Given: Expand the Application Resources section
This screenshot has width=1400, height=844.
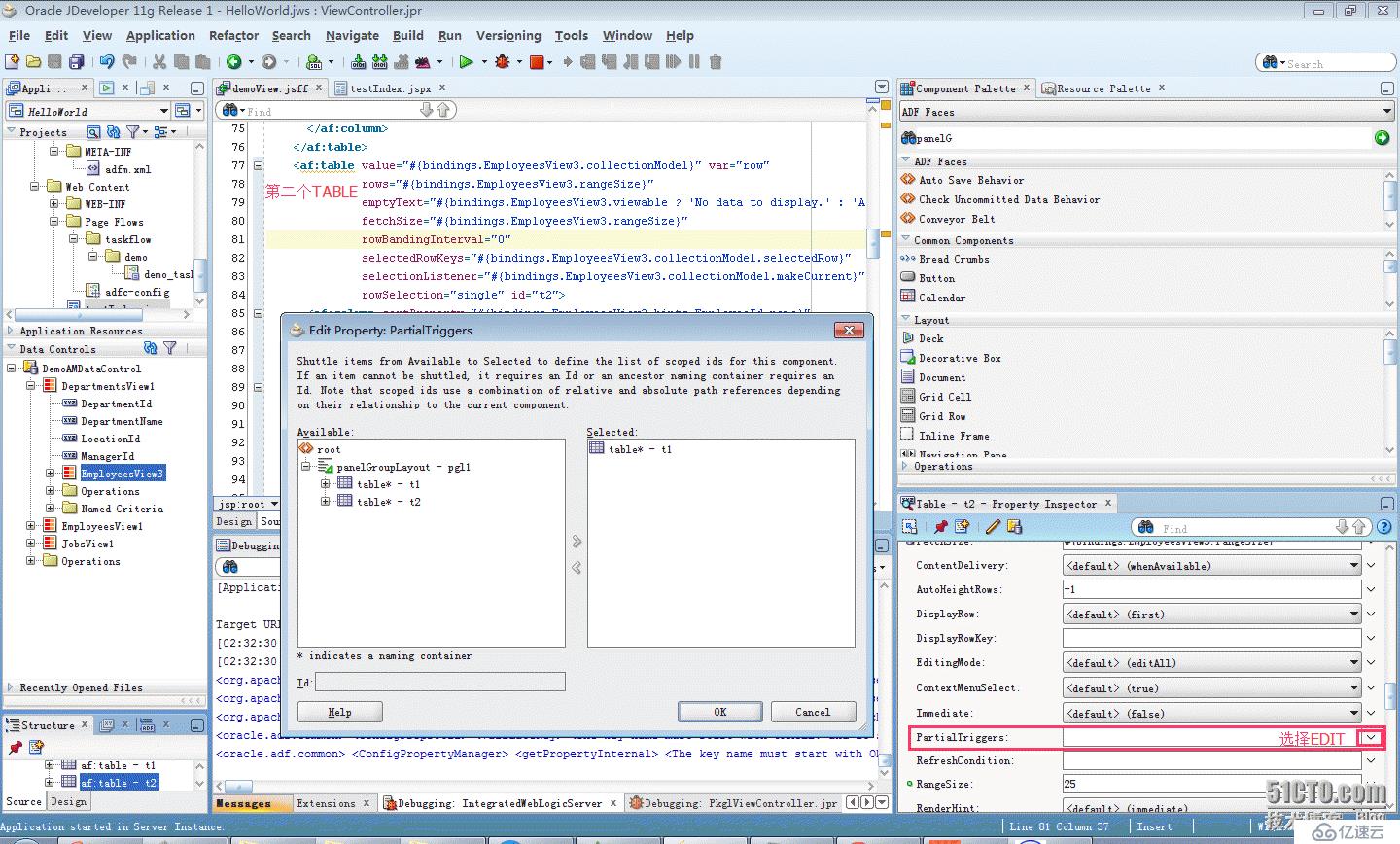Looking at the screenshot, I should pyautogui.click(x=11, y=331).
